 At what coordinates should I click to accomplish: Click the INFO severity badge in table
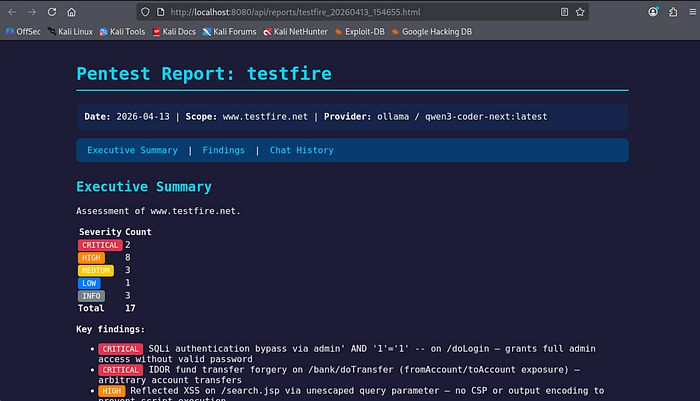coord(92,296)
